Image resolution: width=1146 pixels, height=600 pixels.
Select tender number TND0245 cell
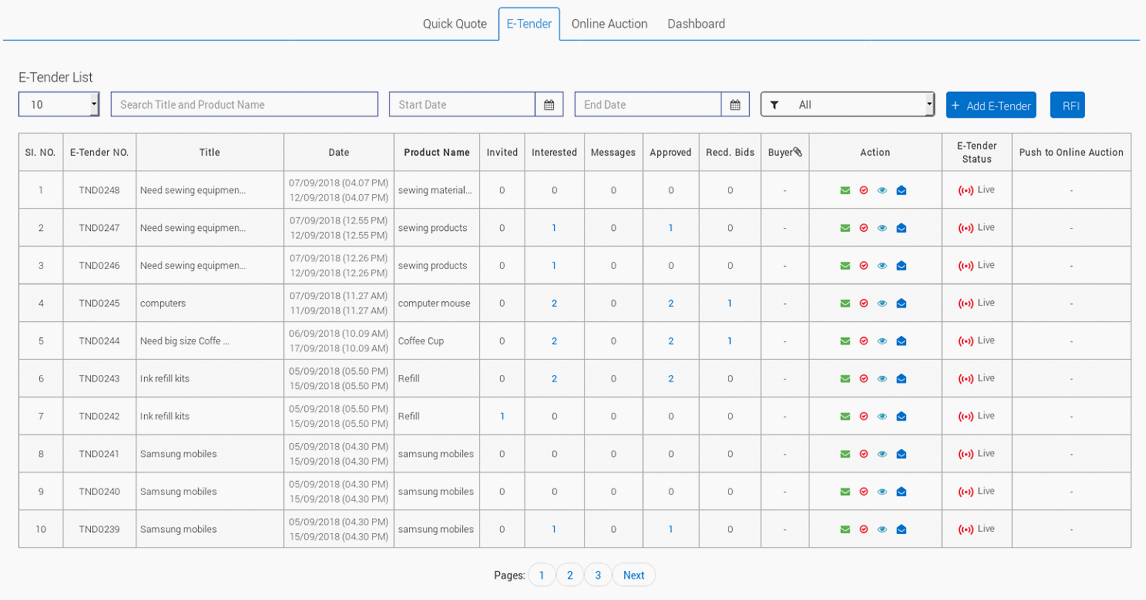pos(99,303)
